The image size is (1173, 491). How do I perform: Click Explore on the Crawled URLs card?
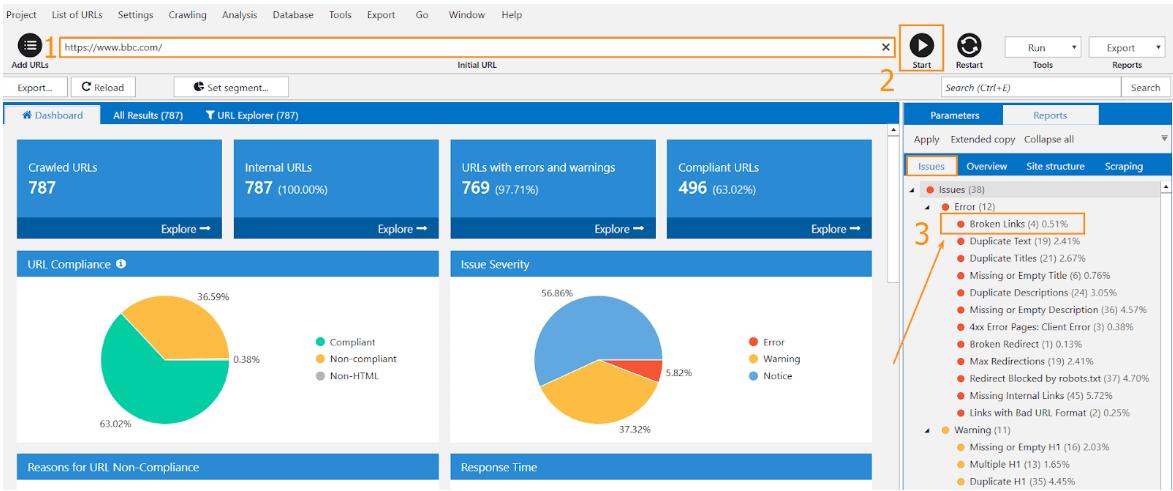(x=186, y=229)
